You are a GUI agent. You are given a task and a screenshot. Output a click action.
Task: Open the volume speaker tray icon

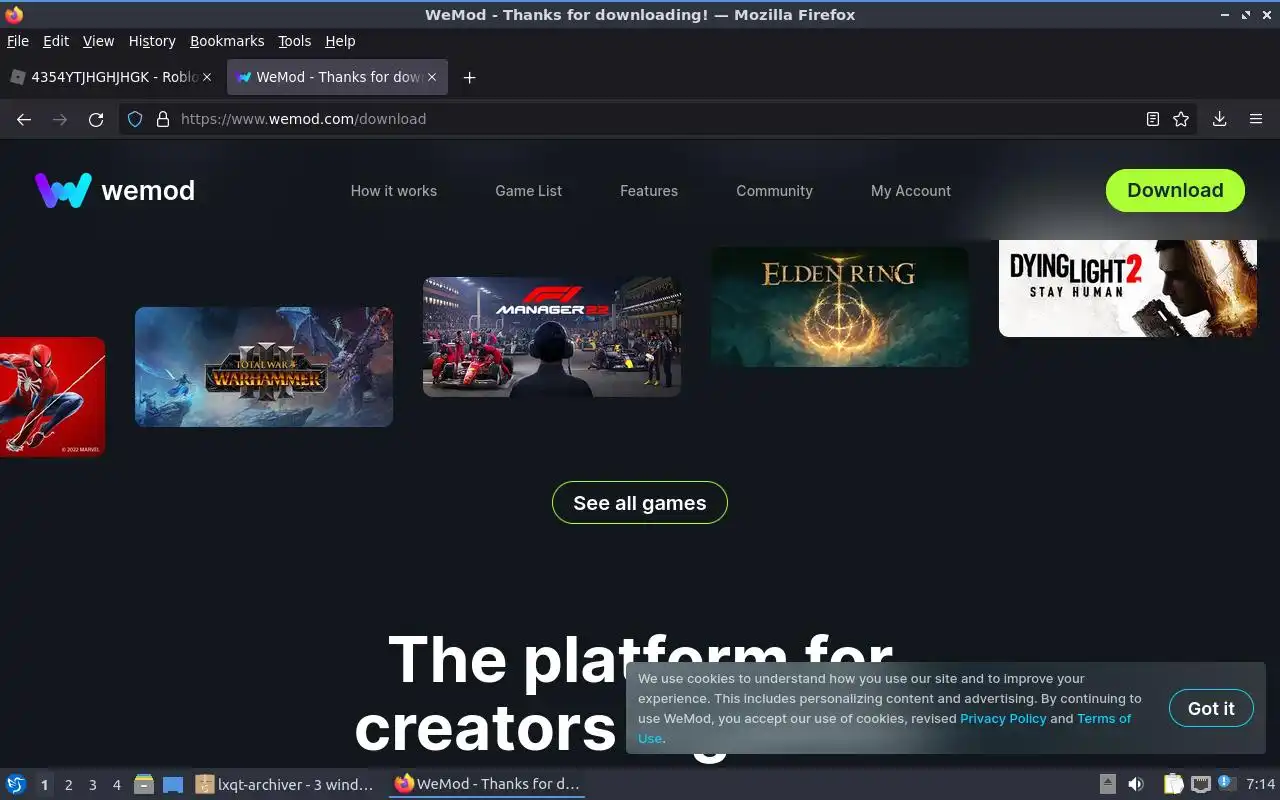1136,784
